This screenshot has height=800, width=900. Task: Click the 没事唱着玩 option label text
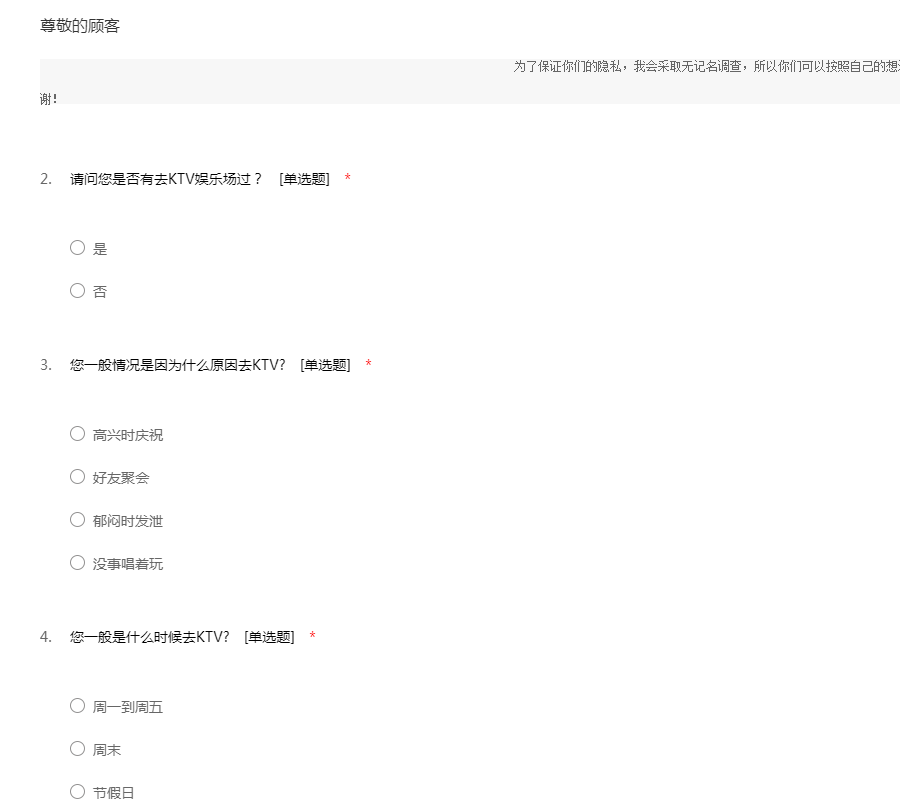click(128, 564)
